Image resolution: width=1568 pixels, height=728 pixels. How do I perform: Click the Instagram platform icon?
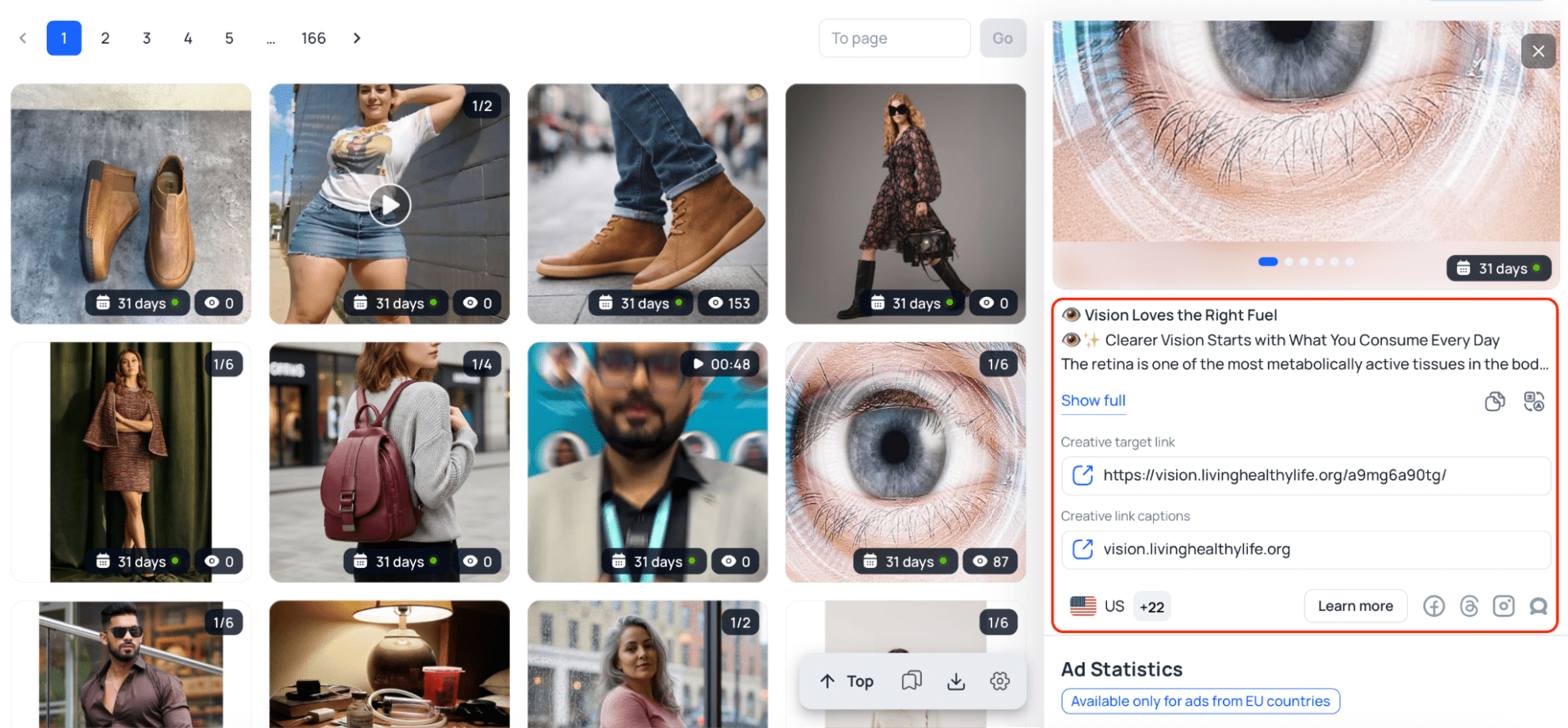(1503, 607)
